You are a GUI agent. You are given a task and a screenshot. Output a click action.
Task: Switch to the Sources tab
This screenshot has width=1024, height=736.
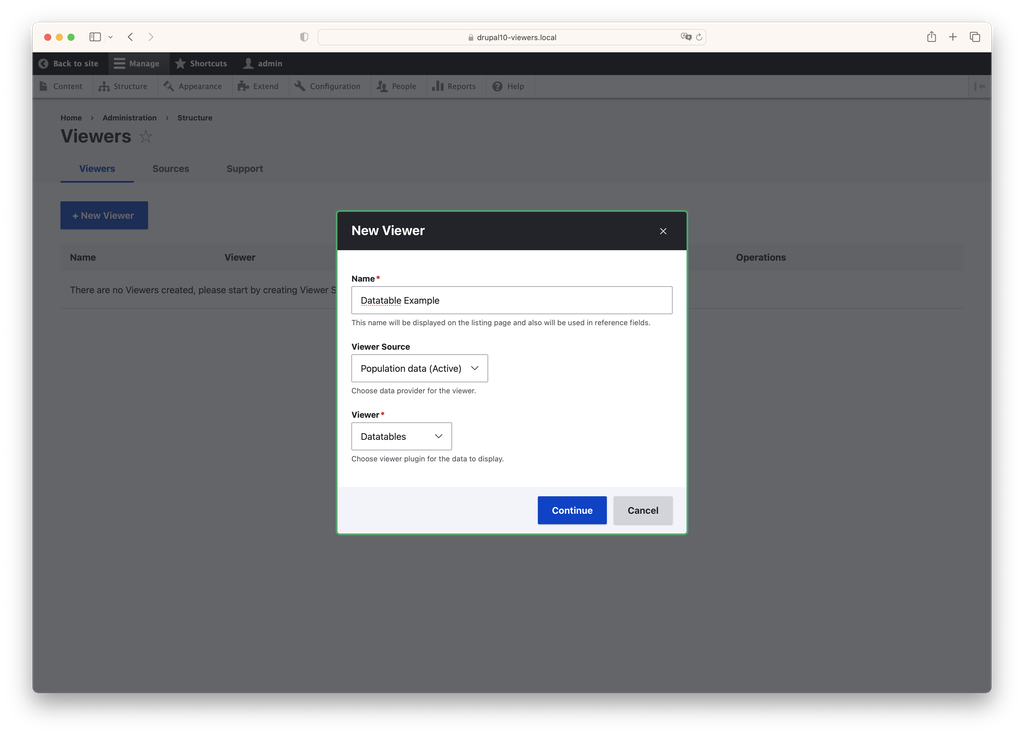(x=170, y=168)
